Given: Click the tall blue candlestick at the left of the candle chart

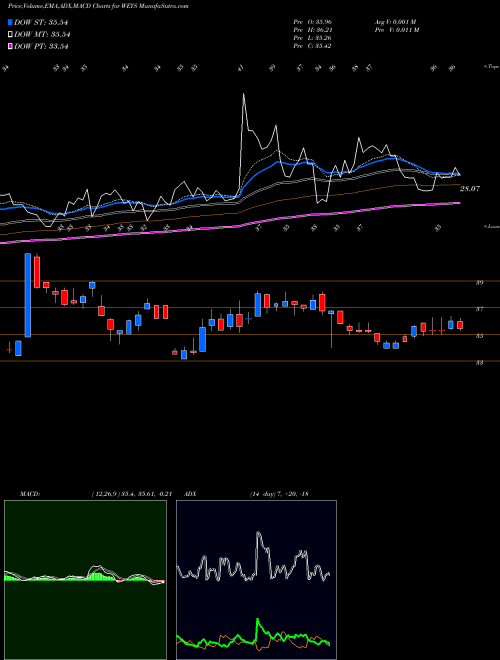Looking at the screenshot, I should pyautogui.click(x=28, y=295).
